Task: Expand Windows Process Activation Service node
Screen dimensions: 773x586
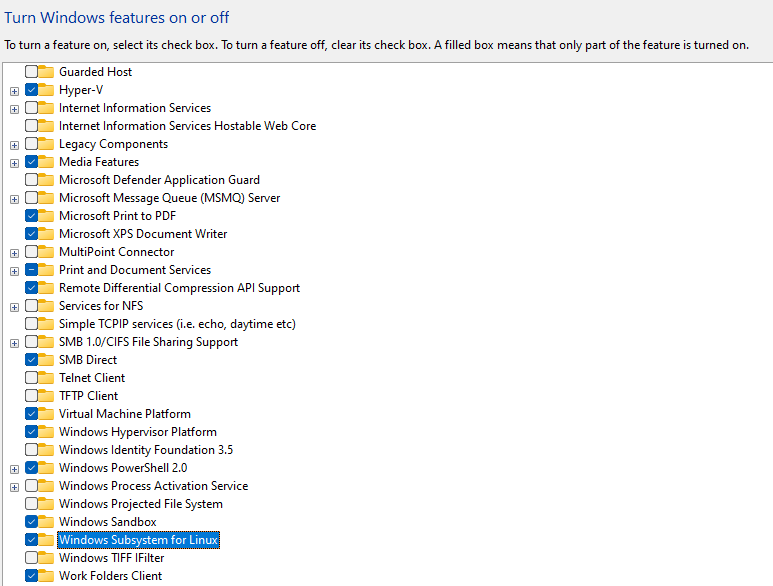Action: pyautogui.click(x=14, y=487)
